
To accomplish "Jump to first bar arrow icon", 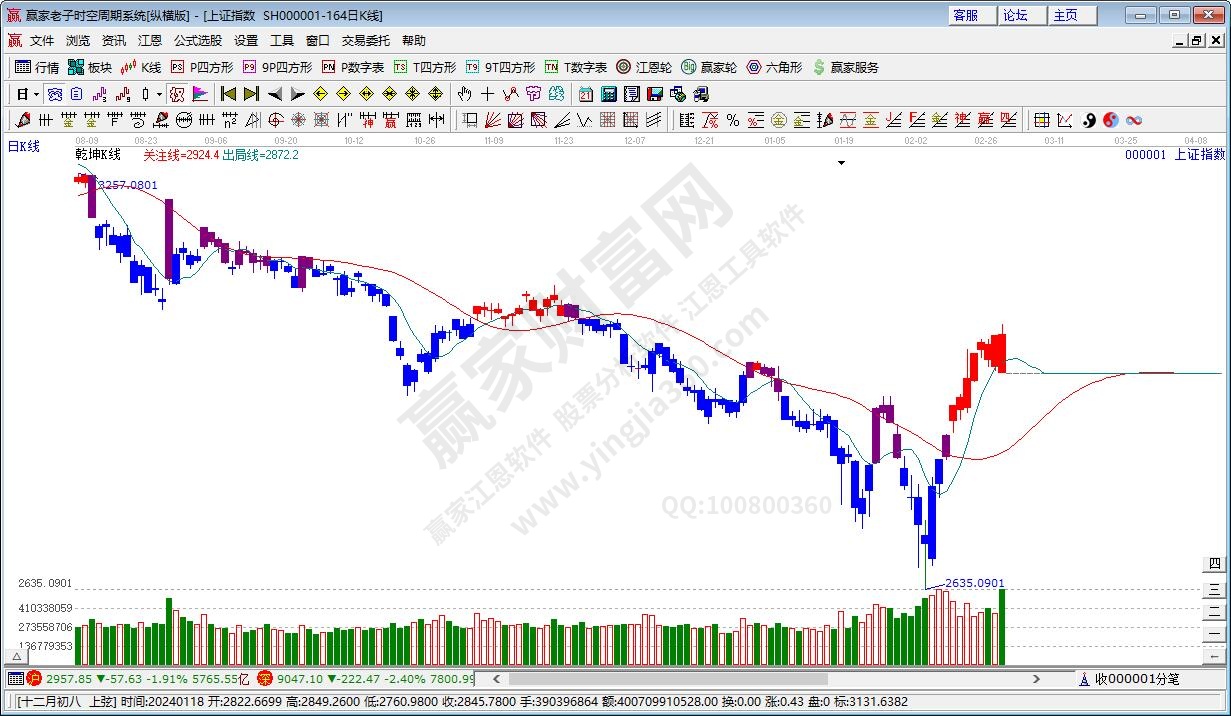I will 228,94.
